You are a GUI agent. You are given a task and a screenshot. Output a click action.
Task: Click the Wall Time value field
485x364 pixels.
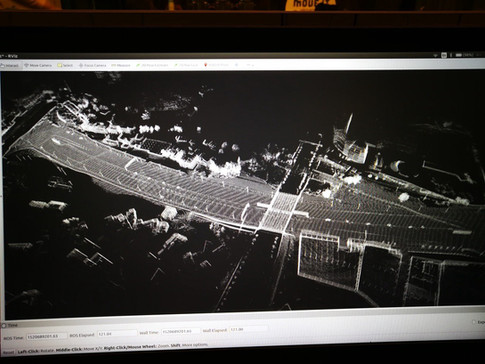pyautogui.click(x=180, y=331)
